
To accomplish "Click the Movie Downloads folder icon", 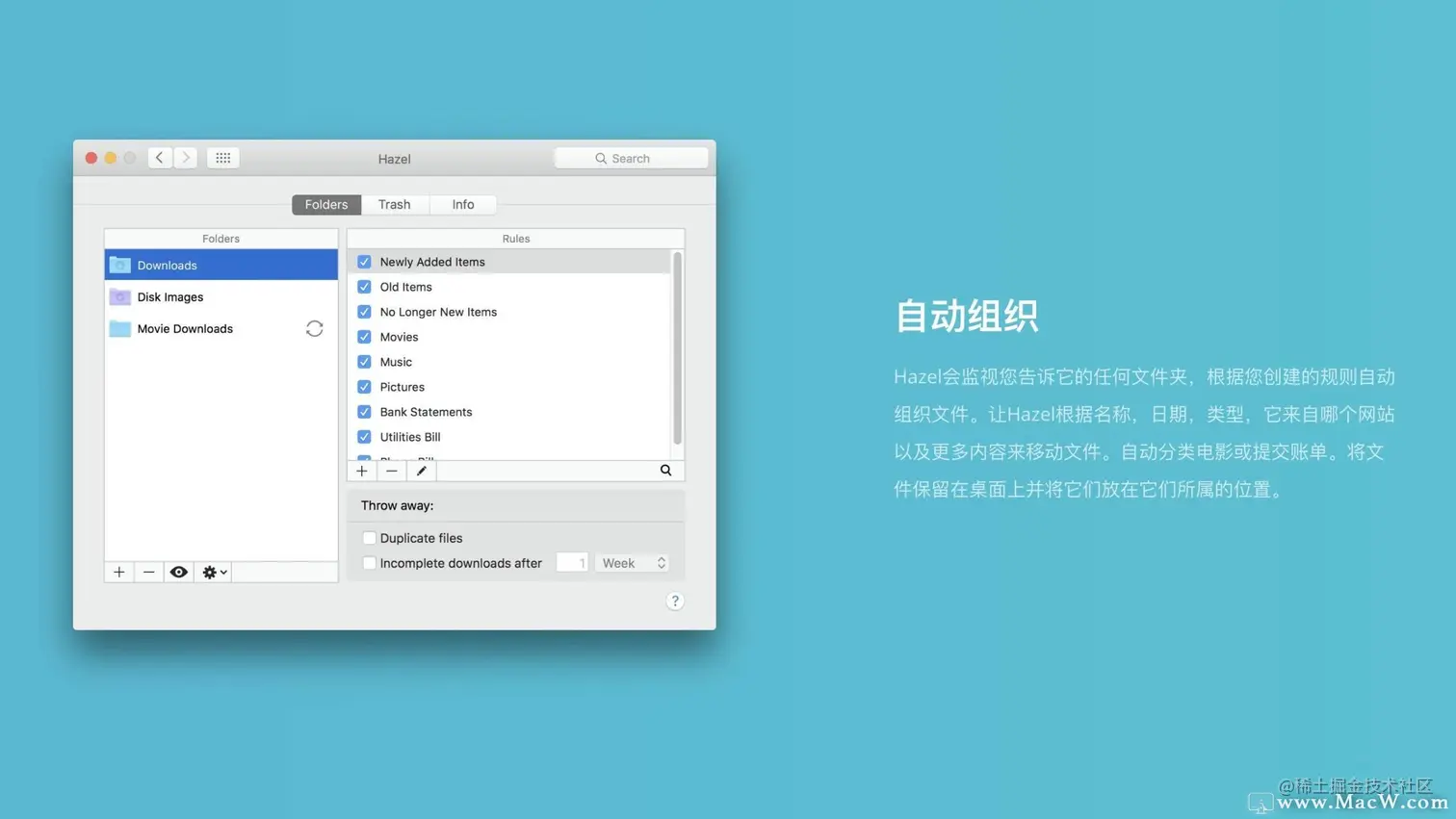I will pyautogui.click(x=119, y=328).
